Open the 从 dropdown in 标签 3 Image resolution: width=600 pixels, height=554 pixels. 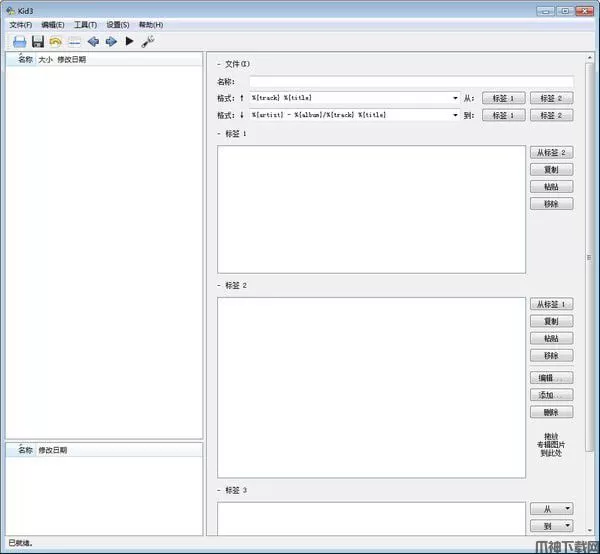coord(552,509)
